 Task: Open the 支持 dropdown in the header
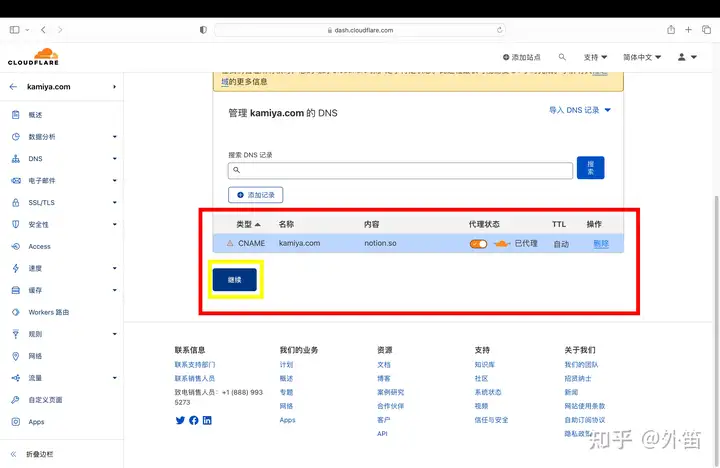[595, 57]
